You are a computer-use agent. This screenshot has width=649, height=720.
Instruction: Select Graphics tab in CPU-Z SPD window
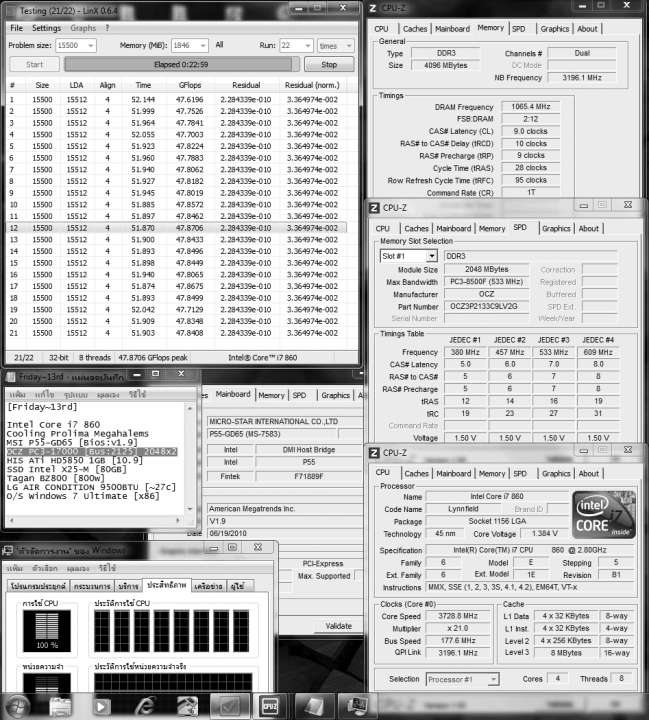[556, 229]
